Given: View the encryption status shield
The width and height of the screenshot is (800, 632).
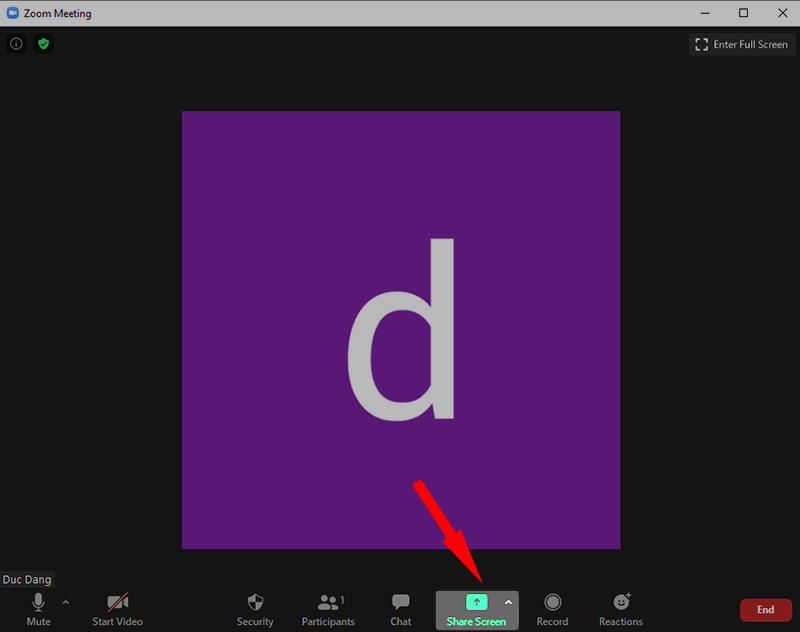Looking at the screenshot, I should [x=43, y=44].
